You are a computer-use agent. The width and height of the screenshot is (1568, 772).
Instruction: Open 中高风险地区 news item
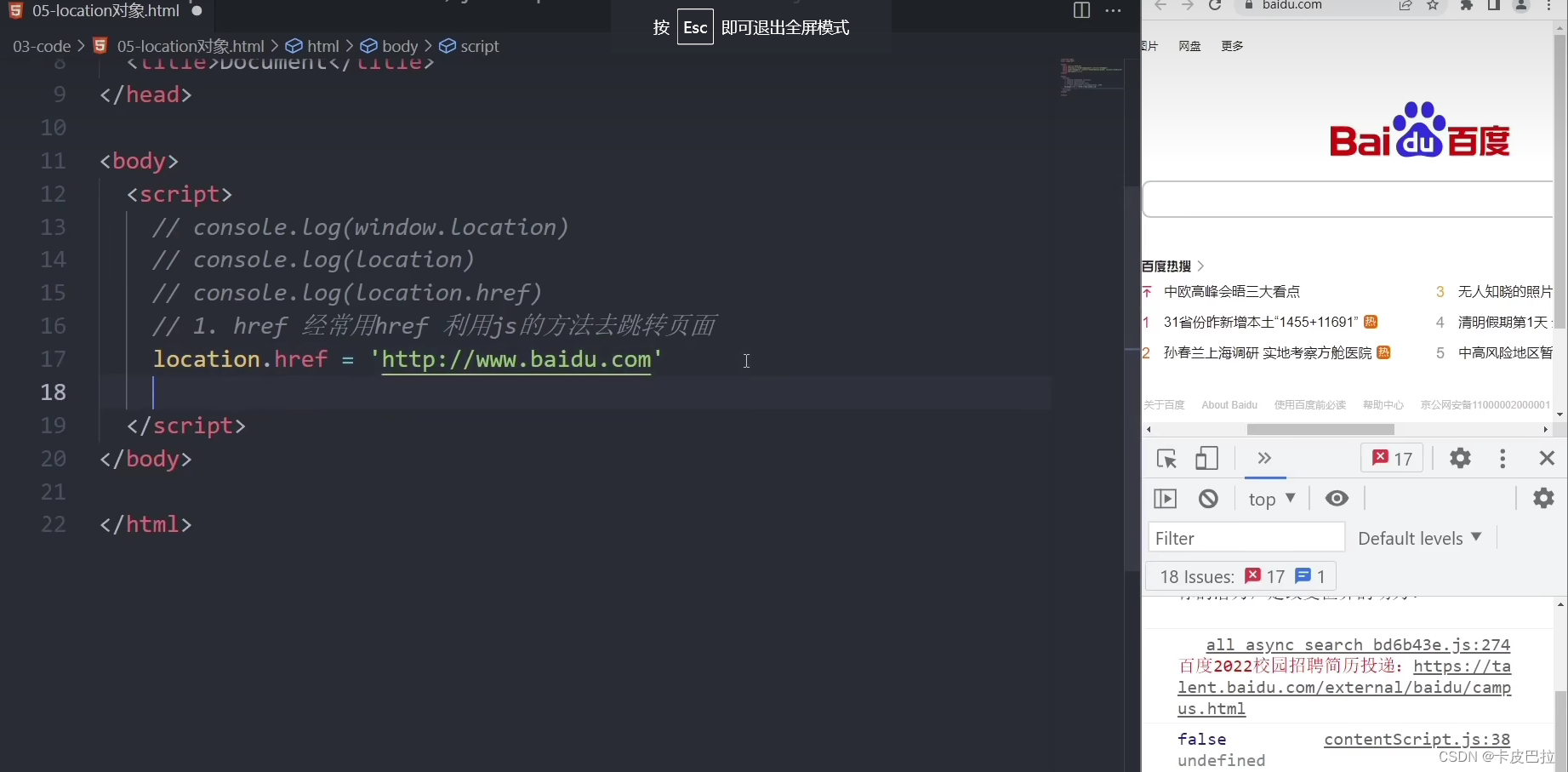coord(1505,352)
